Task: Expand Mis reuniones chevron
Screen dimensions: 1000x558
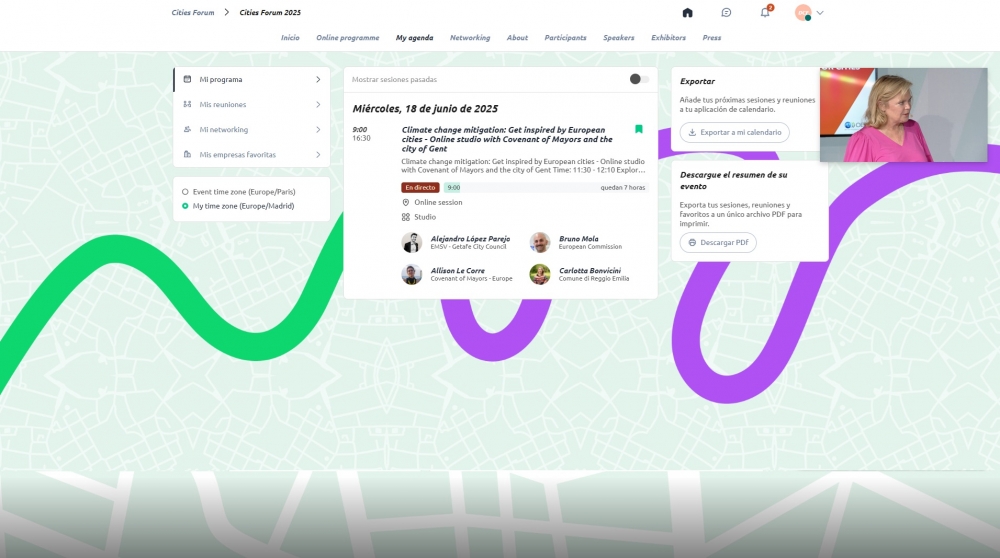Action: coord(318,104)
